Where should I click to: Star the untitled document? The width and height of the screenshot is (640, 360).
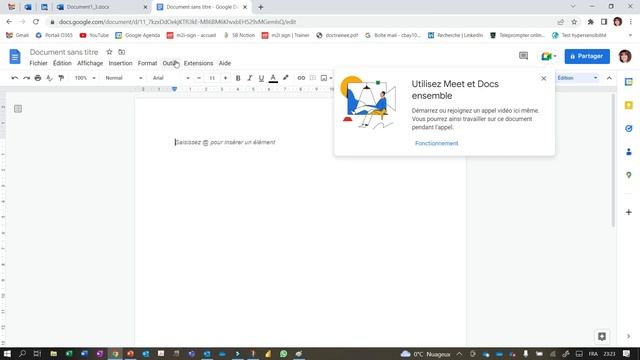point(109,52)
